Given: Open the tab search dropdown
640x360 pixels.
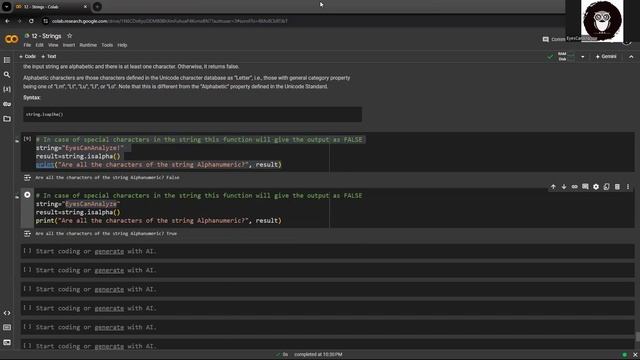Looking at the screenshot, I should click(7, 7).
